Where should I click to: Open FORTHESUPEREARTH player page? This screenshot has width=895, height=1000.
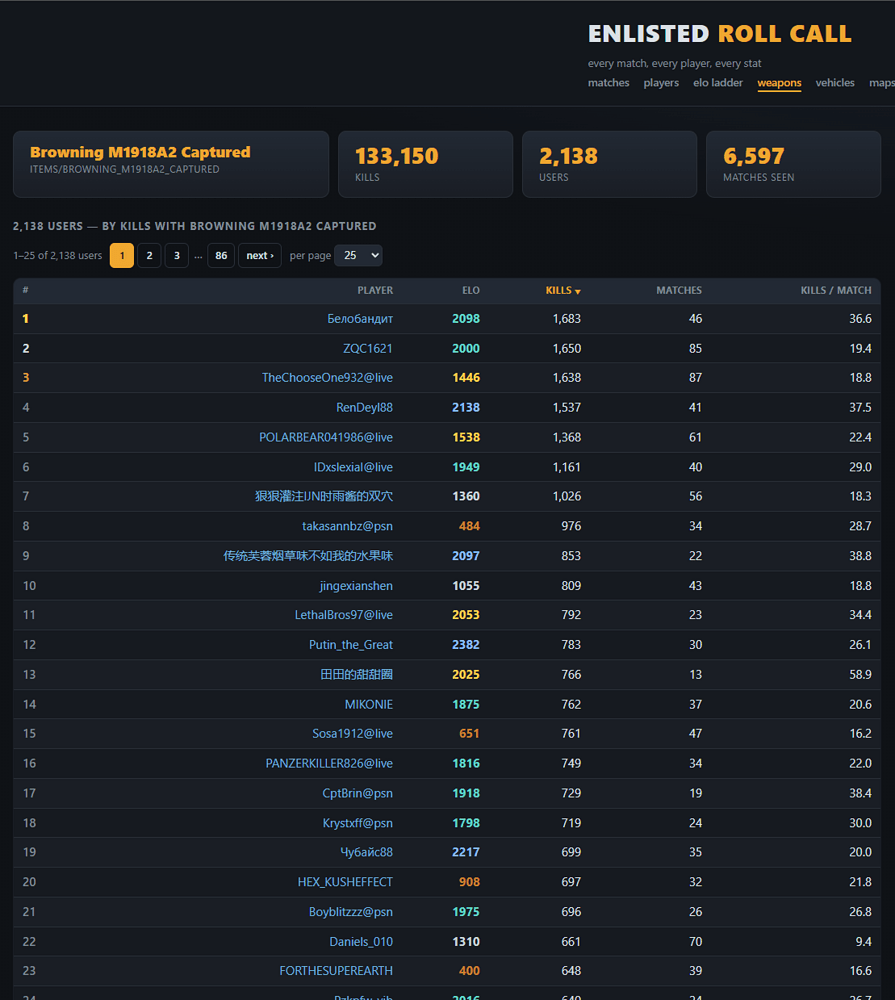pyautogui.click(x=336, y=971)
